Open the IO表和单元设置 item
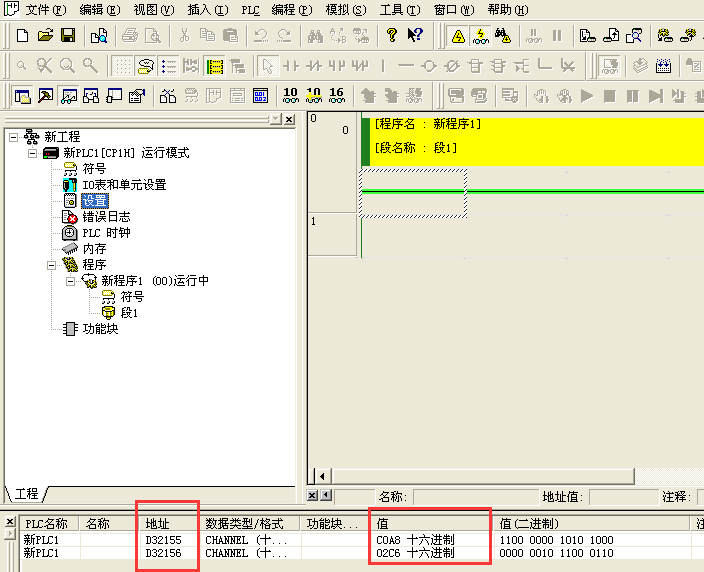Screen dimensions: 704x572 coord(123,185)
